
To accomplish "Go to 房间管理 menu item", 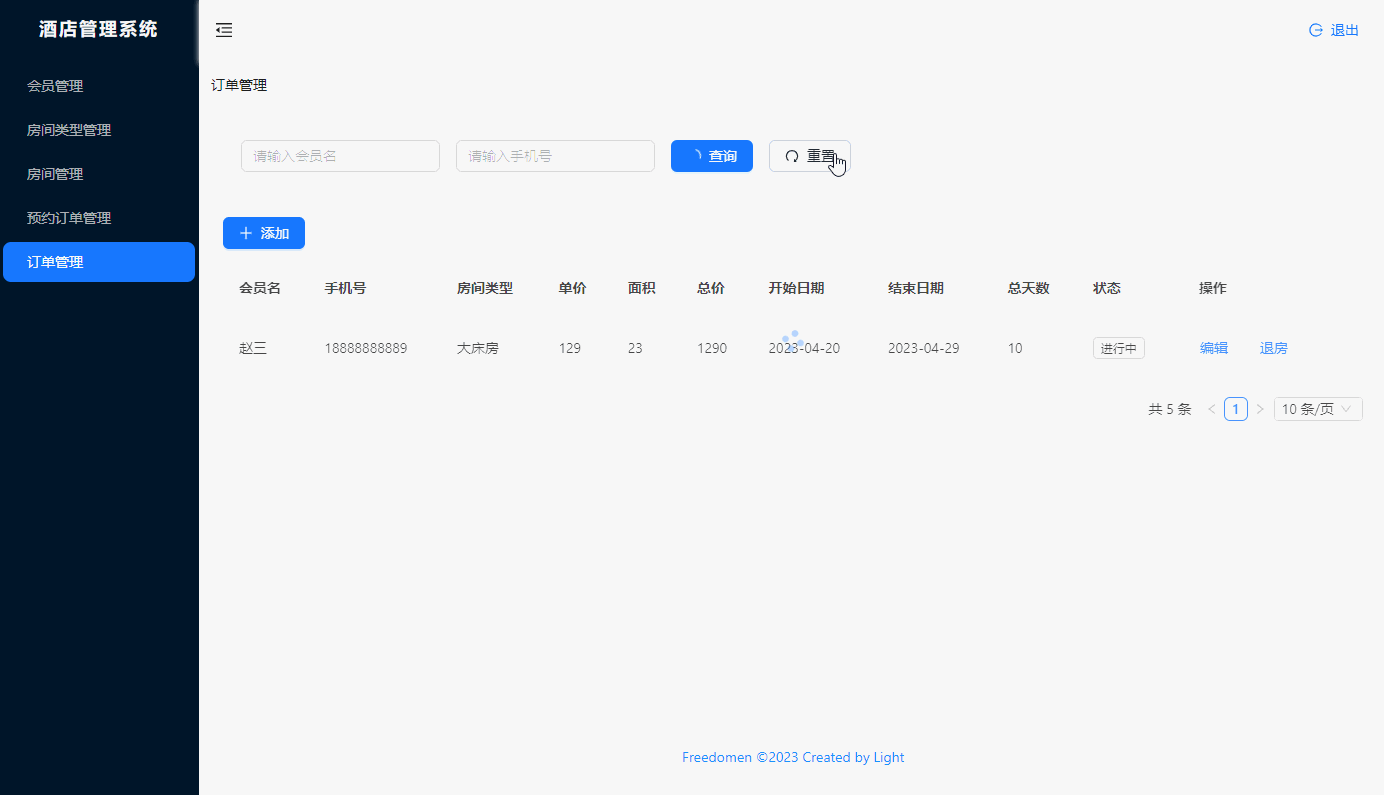I will pos(99,174).
